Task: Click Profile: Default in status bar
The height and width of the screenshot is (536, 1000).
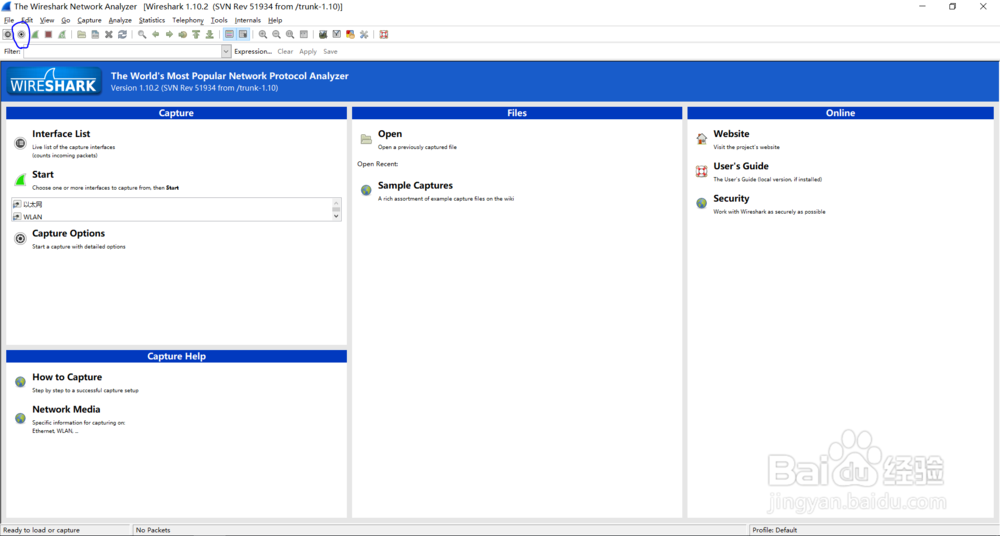Action: (775, 530)
